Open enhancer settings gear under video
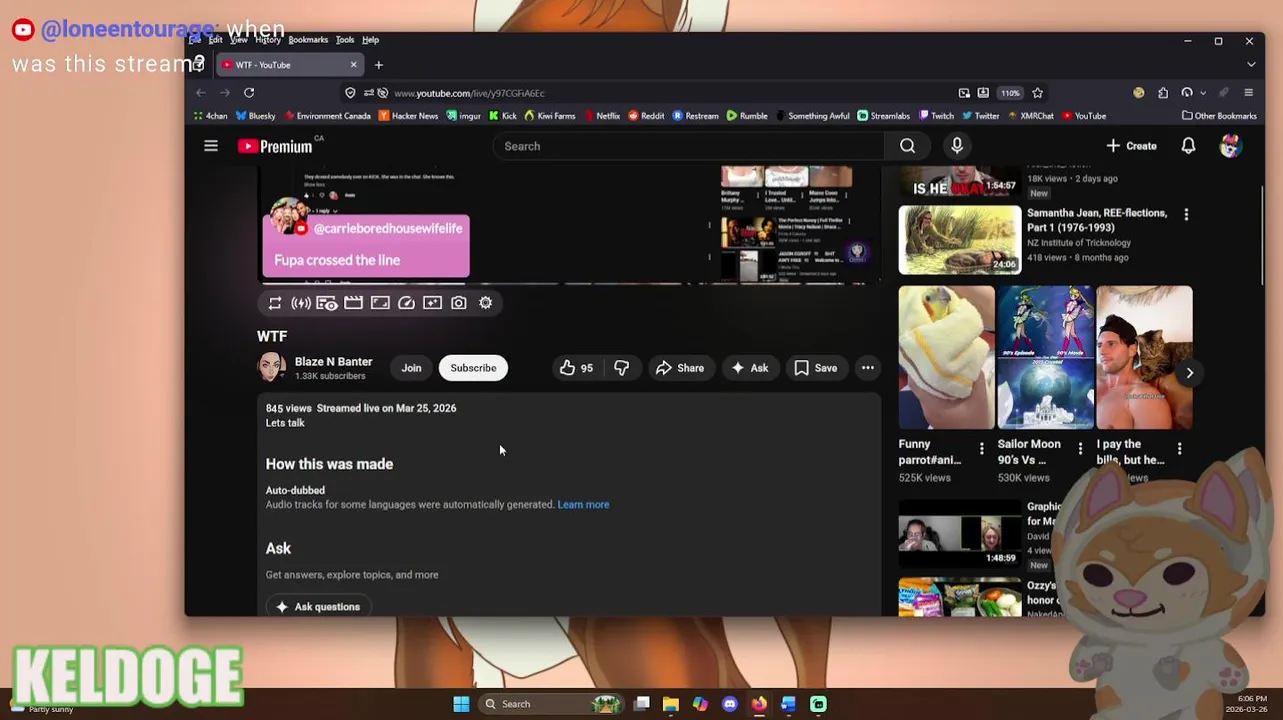 pos(485,303)
